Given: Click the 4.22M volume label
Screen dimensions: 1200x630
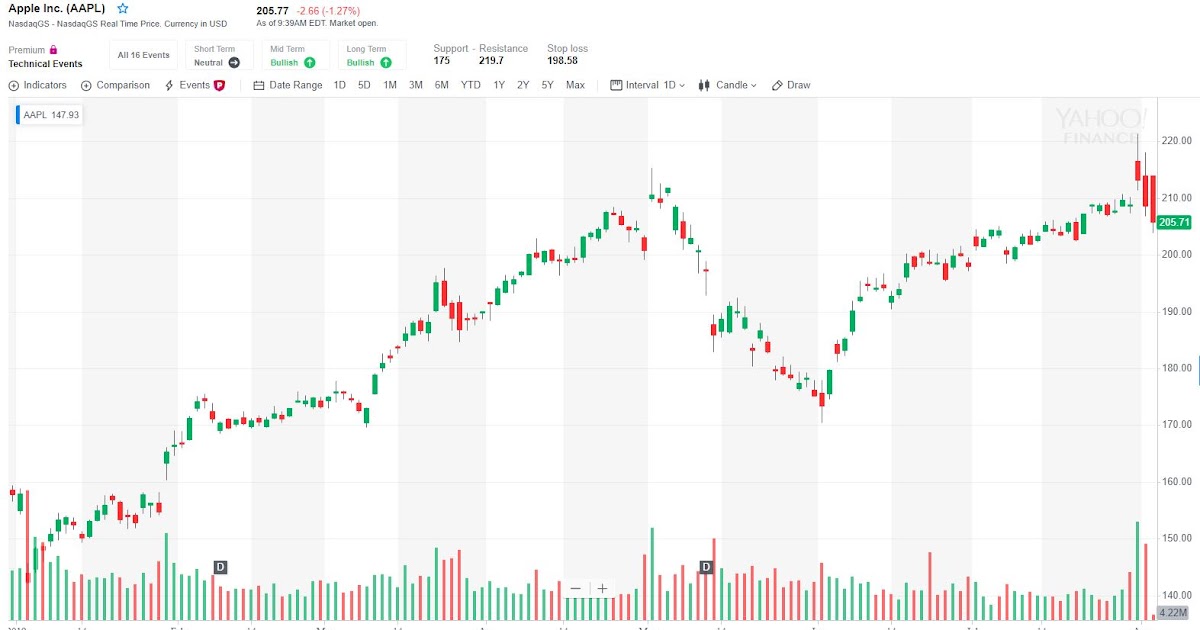Looking at the screenshot, I should coord(1172,612).
